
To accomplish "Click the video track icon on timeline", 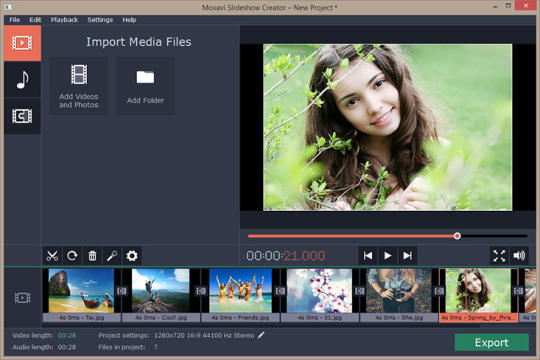I will point(22,298).
